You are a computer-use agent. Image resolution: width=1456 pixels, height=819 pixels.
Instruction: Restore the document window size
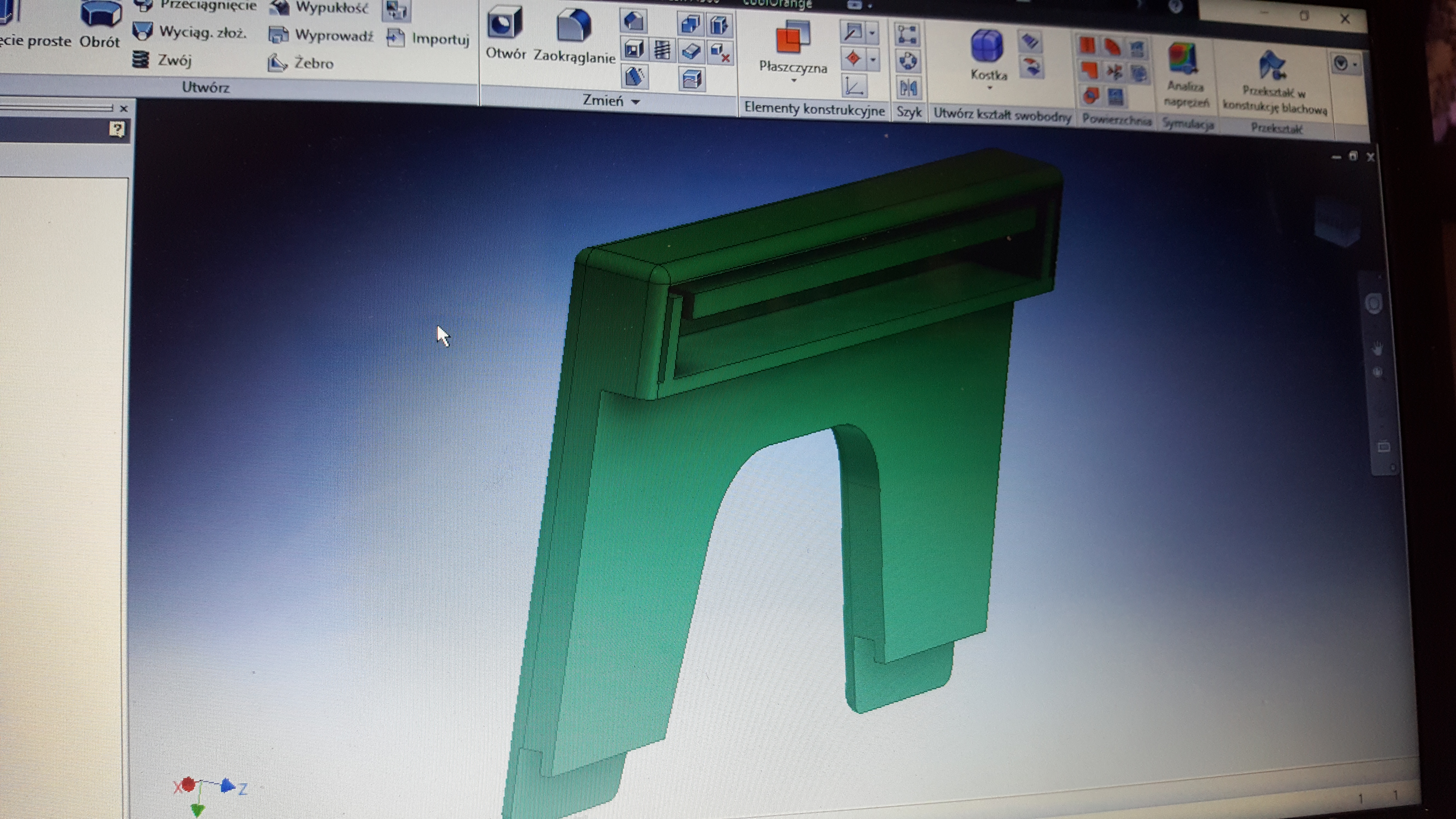pyautogui.click(x=1353, y=156)
